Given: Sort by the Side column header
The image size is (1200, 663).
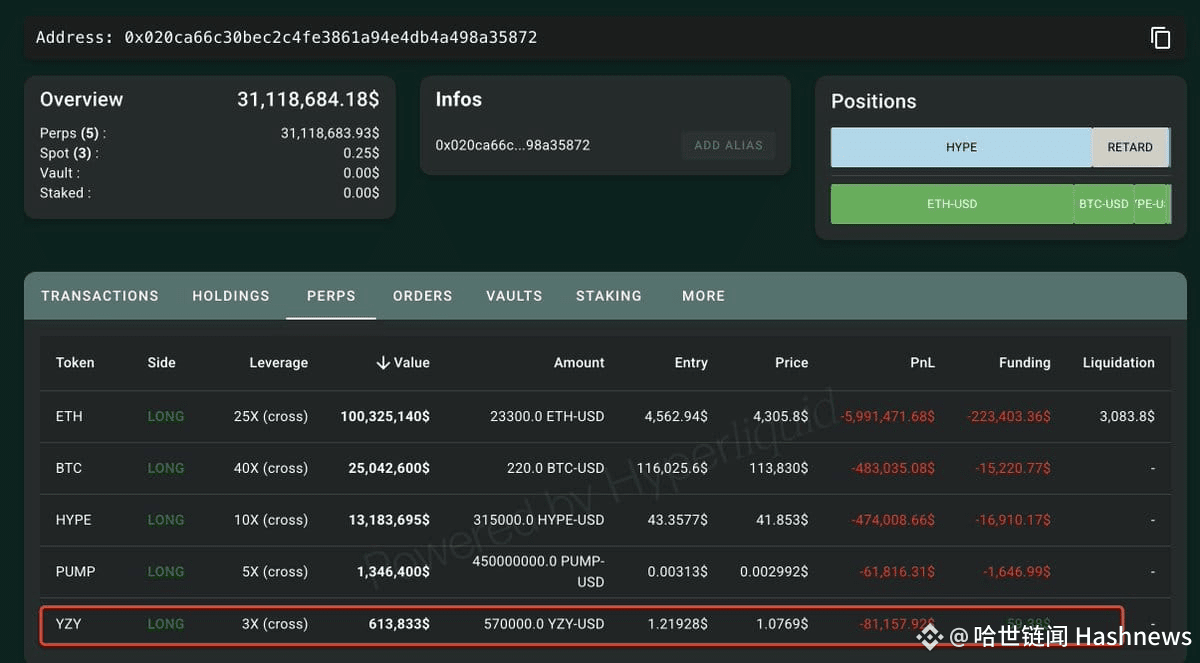Looking at the screenshot, I should (161, 363).
